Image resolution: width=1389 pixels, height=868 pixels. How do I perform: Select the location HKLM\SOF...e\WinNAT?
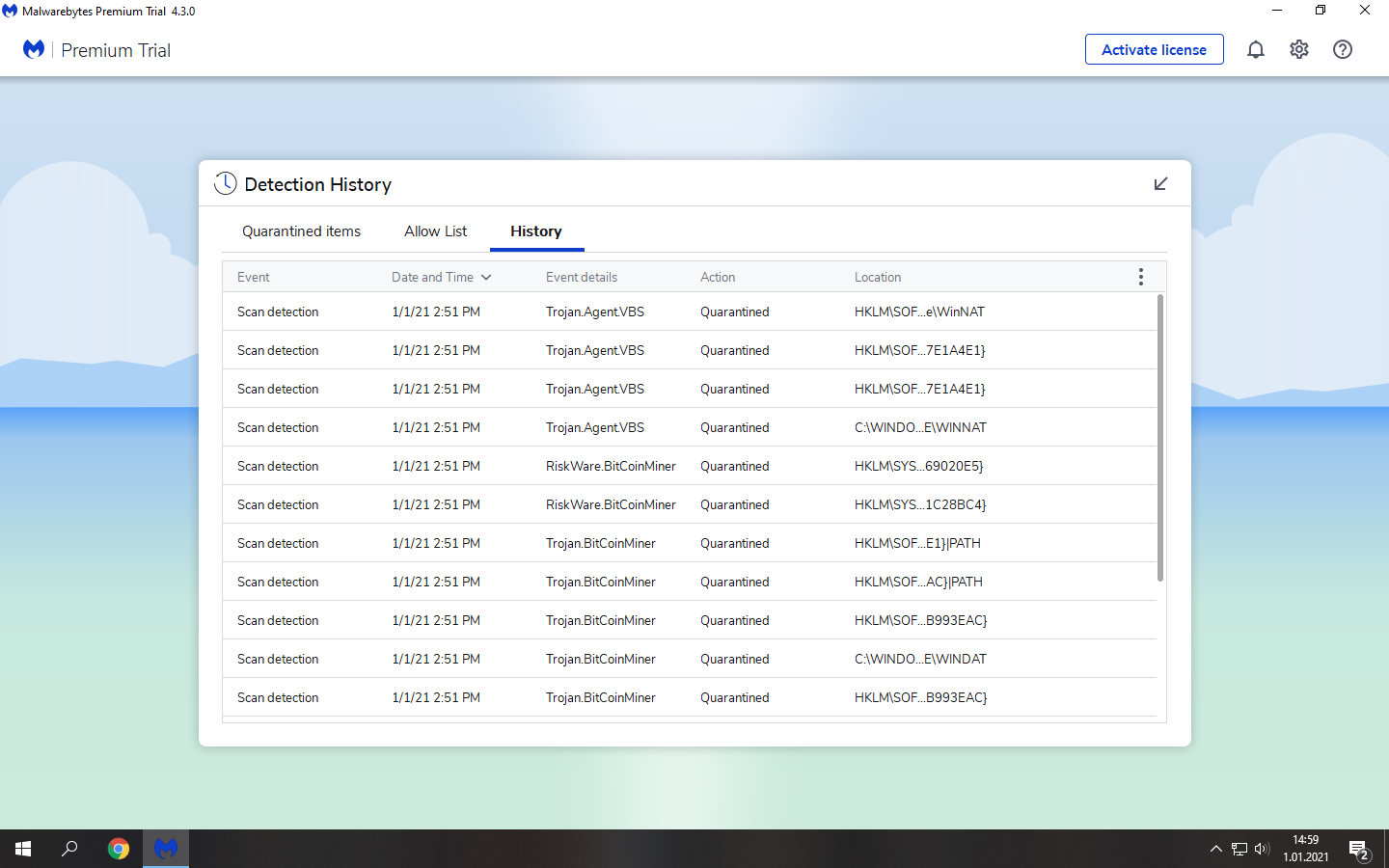click(x=919, y=312)
